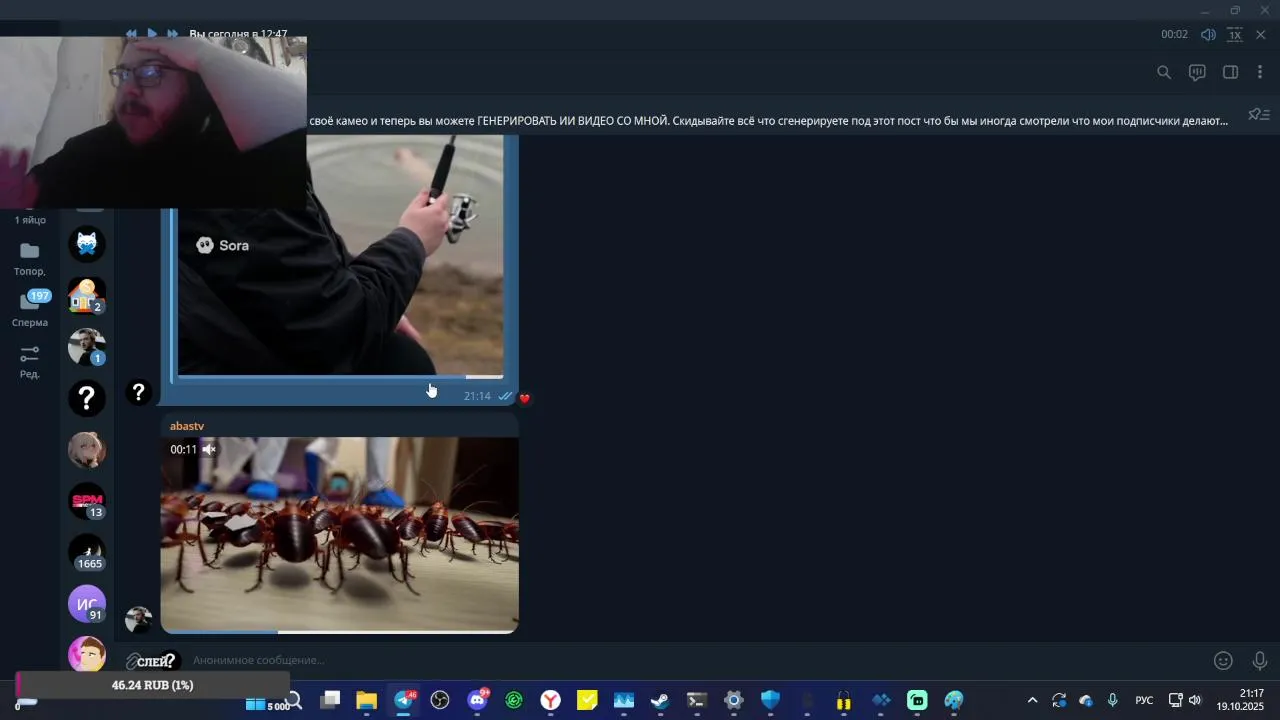Select the Сперма chat folder with 197 badge
This screenshot has height=720, width=1280.
point(30,309)
